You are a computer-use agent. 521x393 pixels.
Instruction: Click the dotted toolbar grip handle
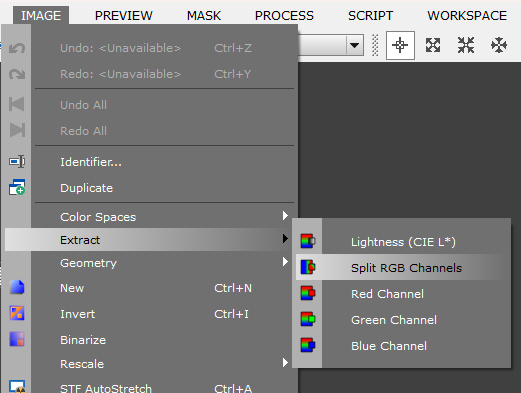[x=375, y=45]
